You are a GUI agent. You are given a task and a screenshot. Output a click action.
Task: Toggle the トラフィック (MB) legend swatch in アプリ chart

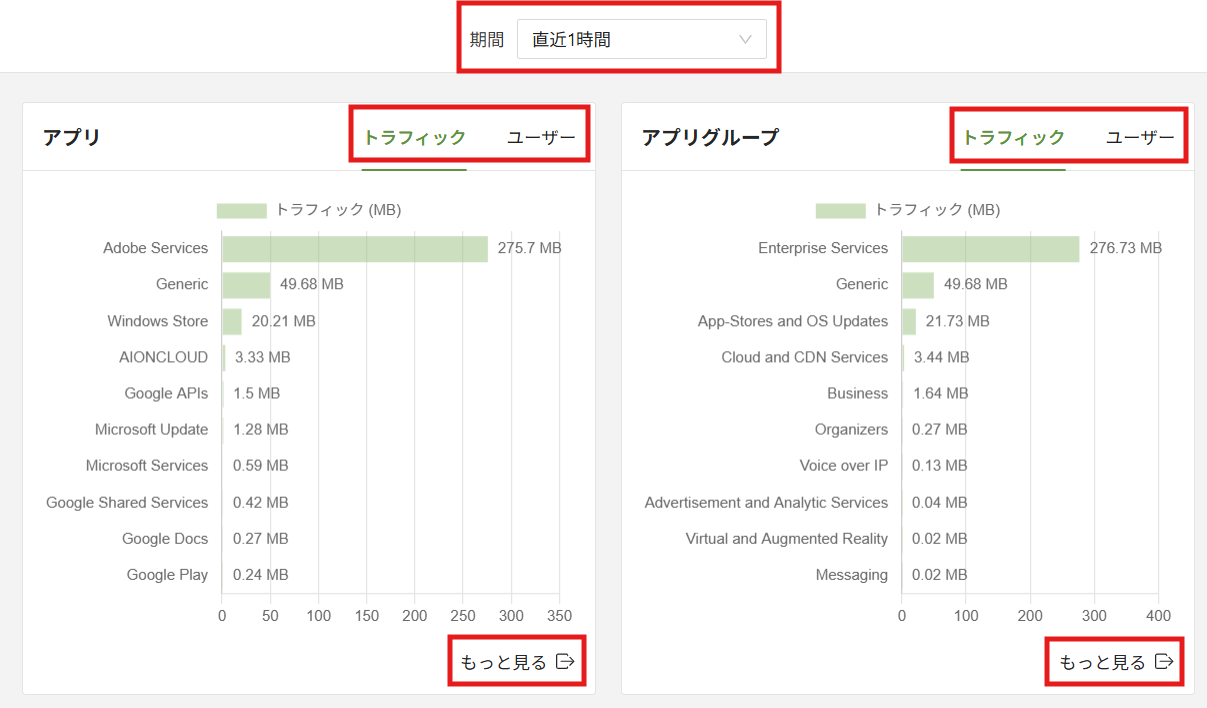[x=241, y=210]
